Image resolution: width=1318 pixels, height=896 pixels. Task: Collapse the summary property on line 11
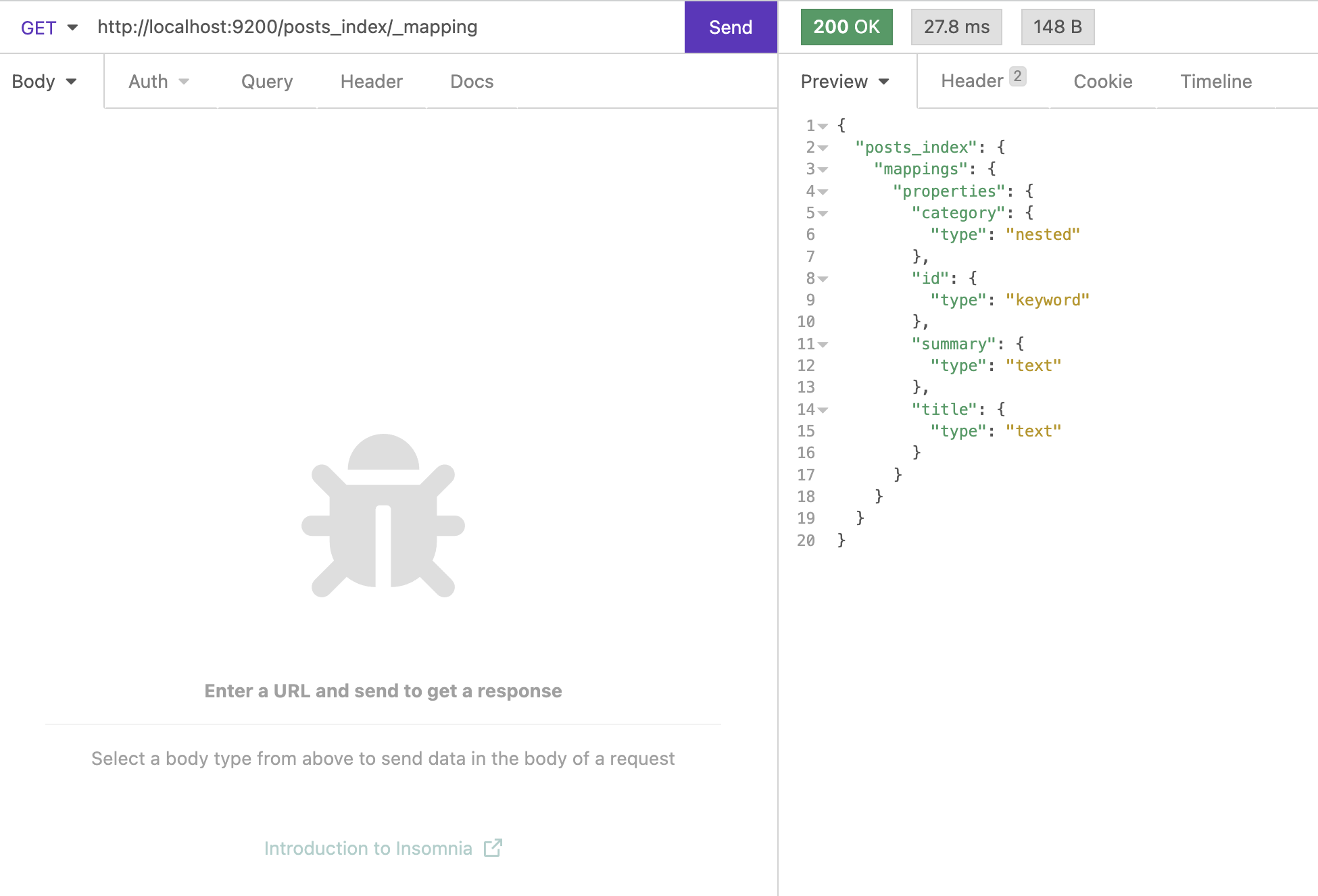[824, 344]
